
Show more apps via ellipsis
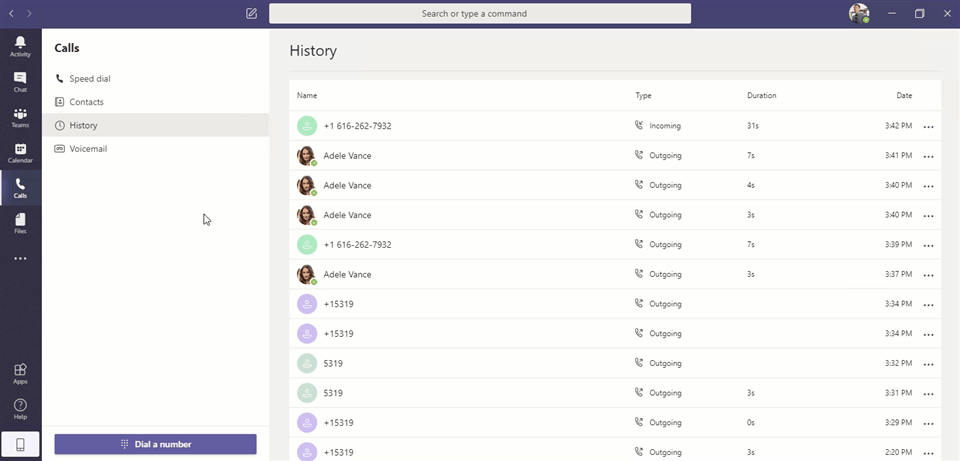coord(20,259)
